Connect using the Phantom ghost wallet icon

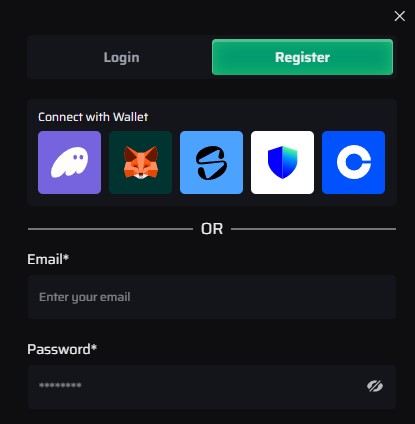69,162
